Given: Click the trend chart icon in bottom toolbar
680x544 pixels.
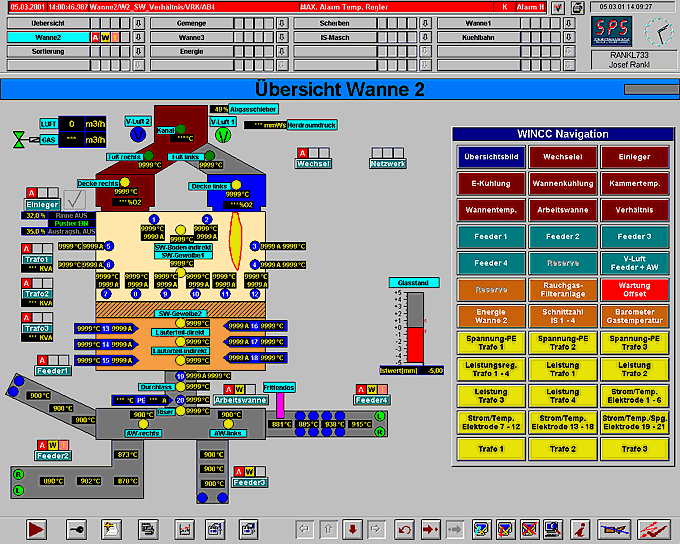Looking at the screenshot, I should tap(184, 529).
